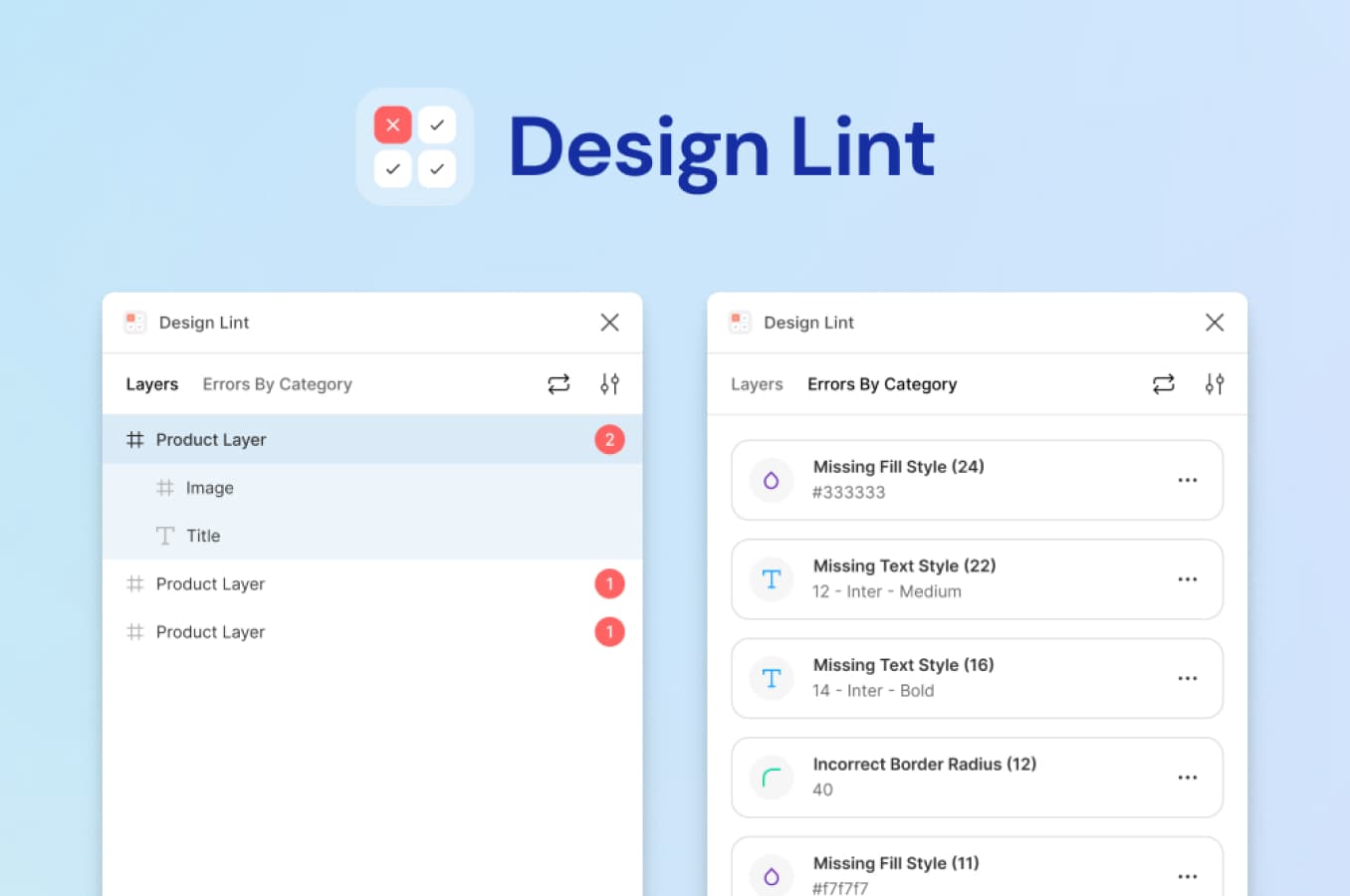The height and width of the screenshot is (896, 1350).
Task: Open the options menu for Missing Fill Style (24)
Action: 1187,480
